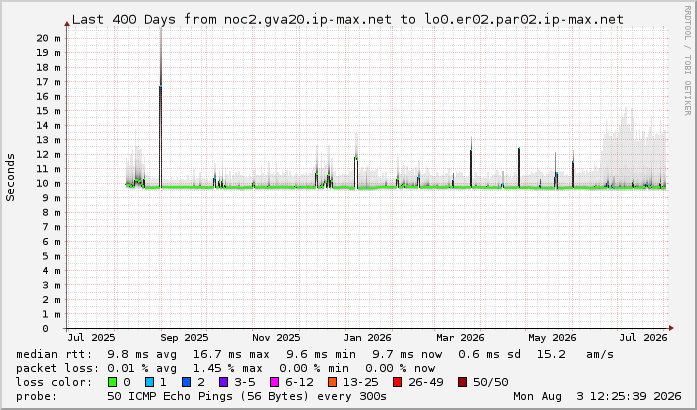
Task: Click the '1.45 % max' packet loss value
Action: pyautogui.click(x=227, y=368)
